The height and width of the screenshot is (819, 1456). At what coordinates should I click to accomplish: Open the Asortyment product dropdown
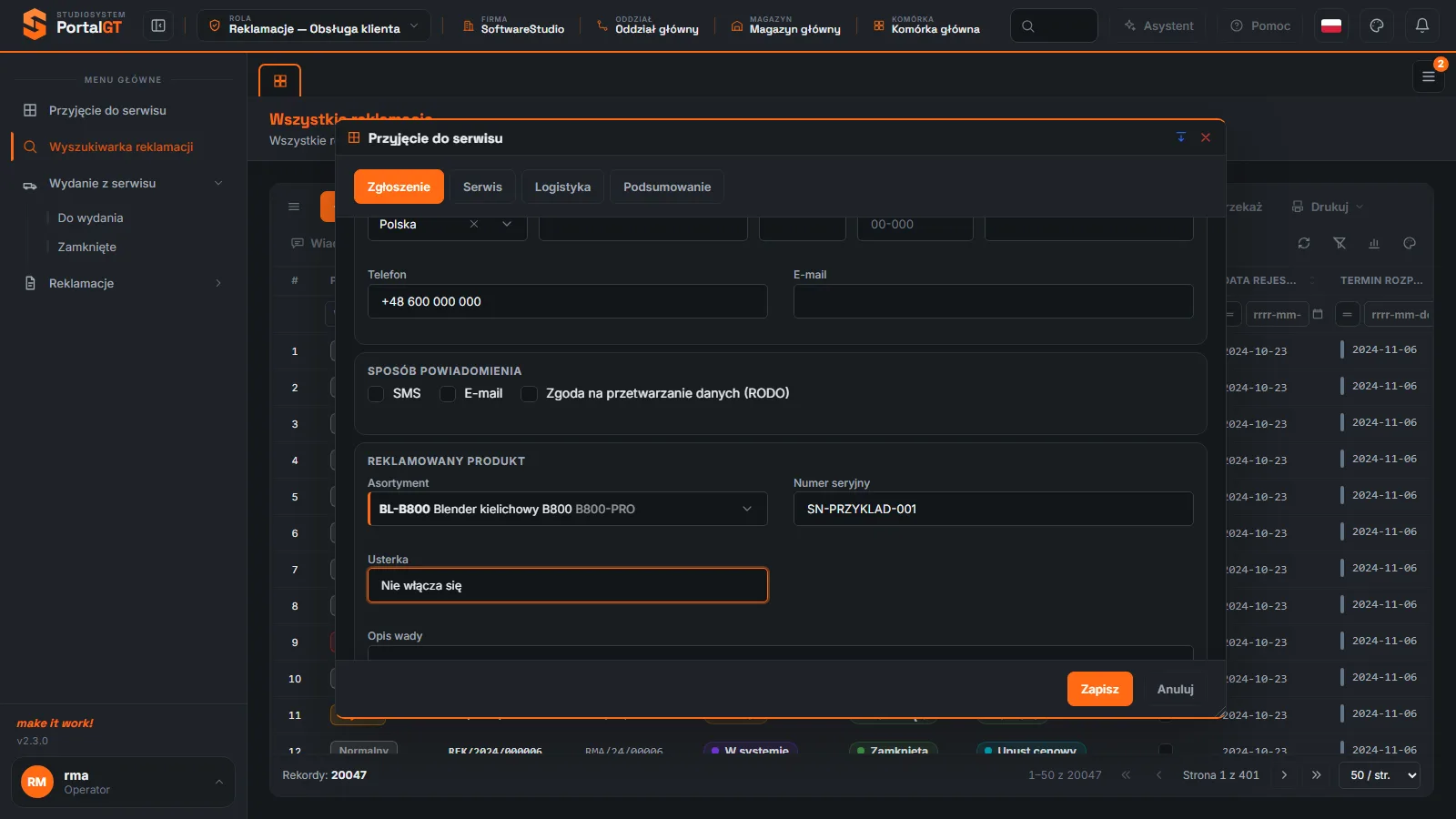pyautogui.click(x=568, y=509)
